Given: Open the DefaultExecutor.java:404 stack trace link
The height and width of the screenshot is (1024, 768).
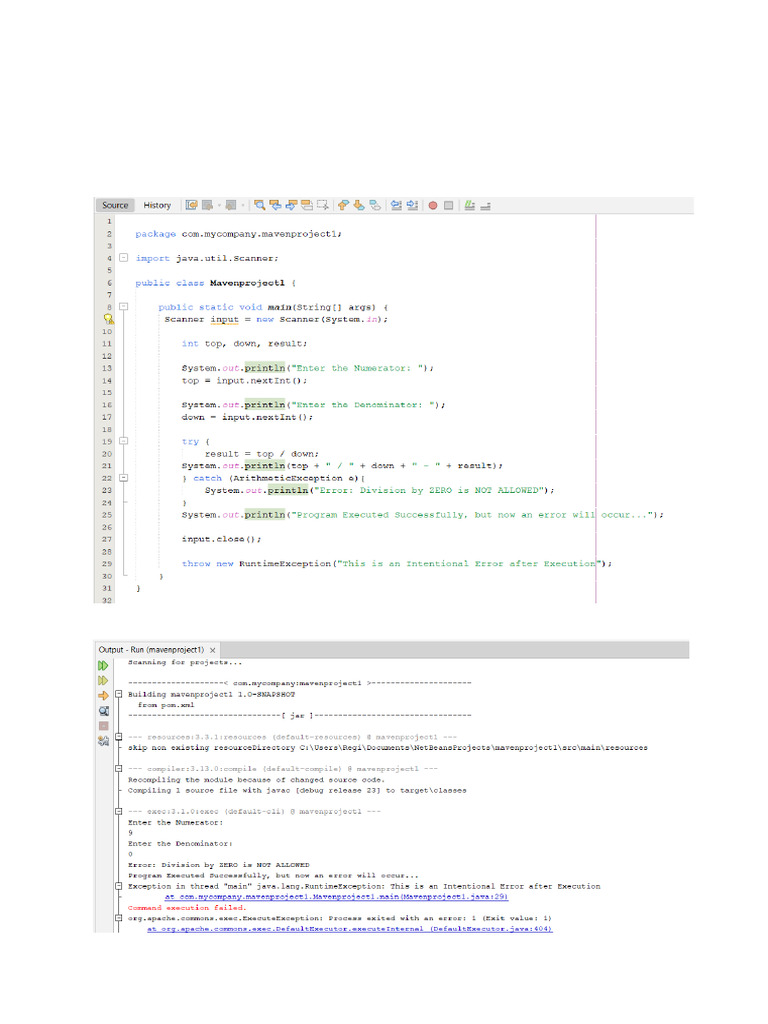Looking at the screenshot, I should (350, 929).
